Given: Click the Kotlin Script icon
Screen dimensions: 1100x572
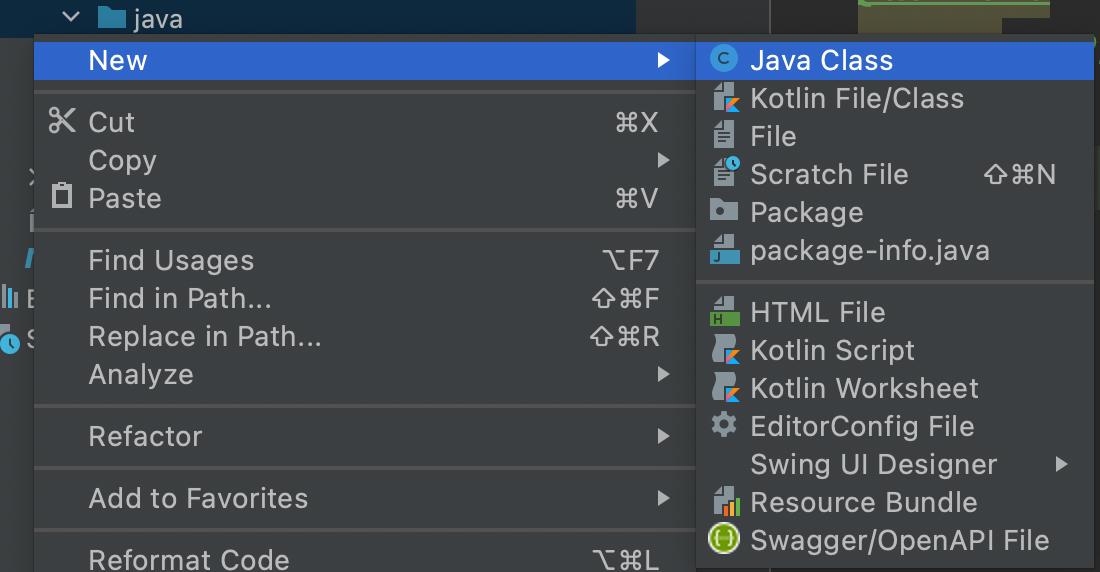Looking at the screenshot, I should click(725, 349).
